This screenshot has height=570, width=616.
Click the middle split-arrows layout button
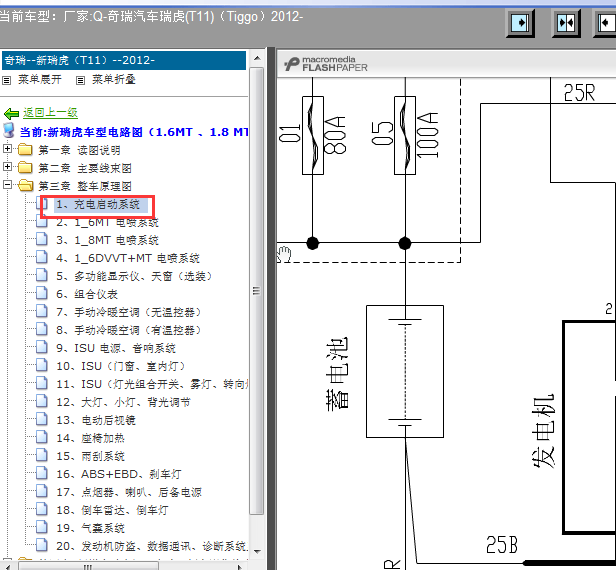point(566,23)
